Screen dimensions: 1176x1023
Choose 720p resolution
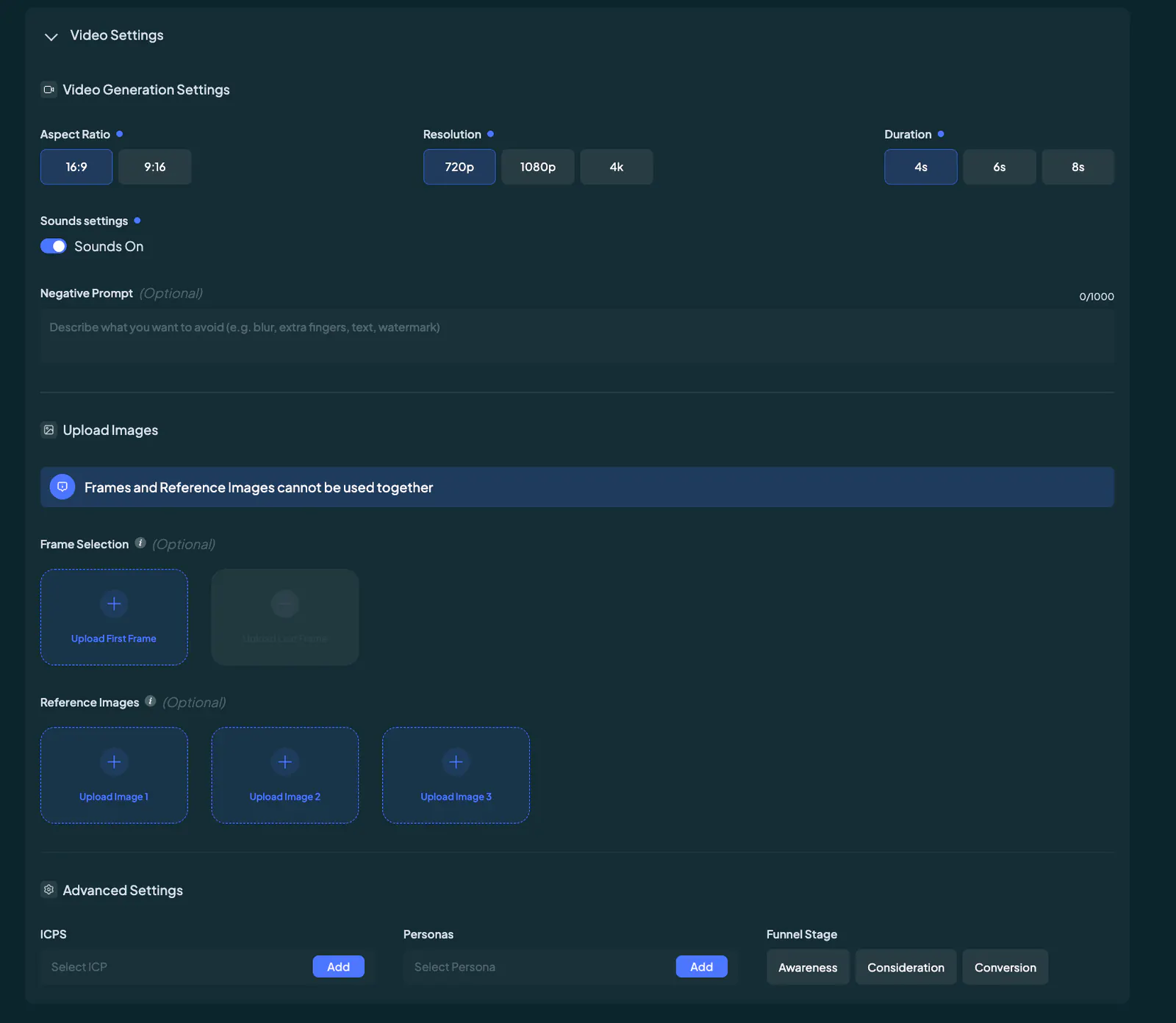point(459,167)
